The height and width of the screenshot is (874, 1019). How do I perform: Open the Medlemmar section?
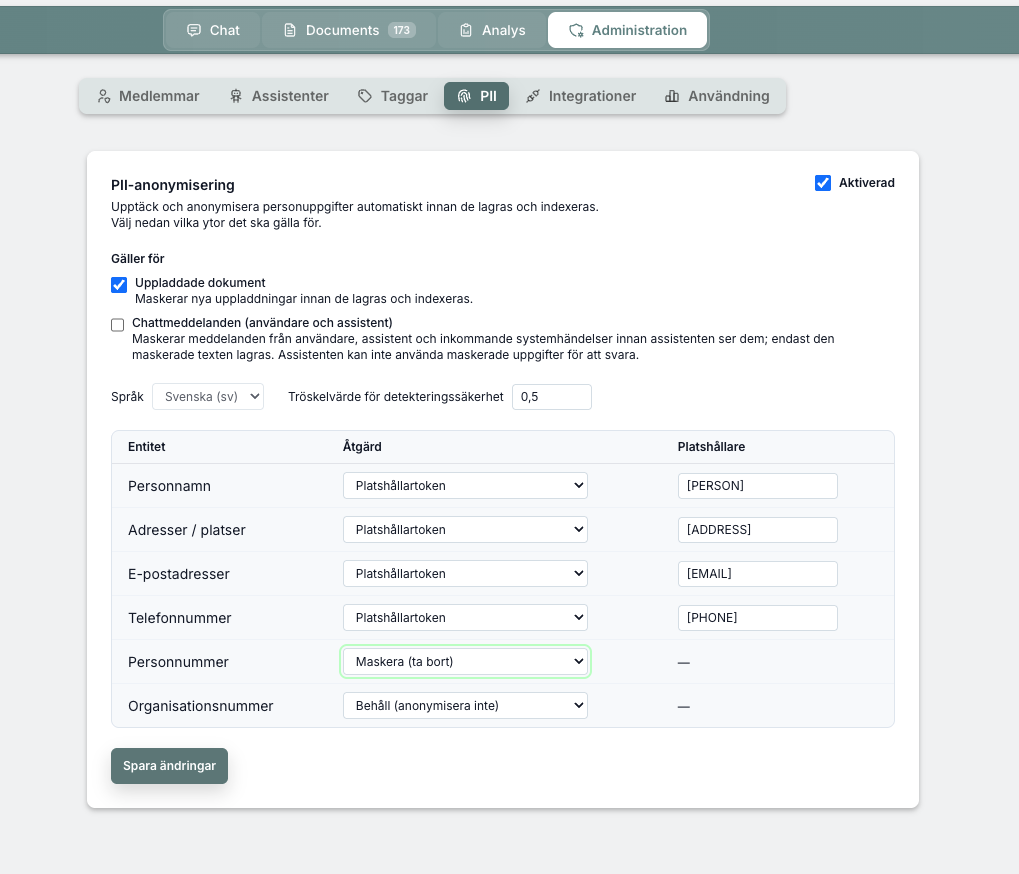click(148, 96)
